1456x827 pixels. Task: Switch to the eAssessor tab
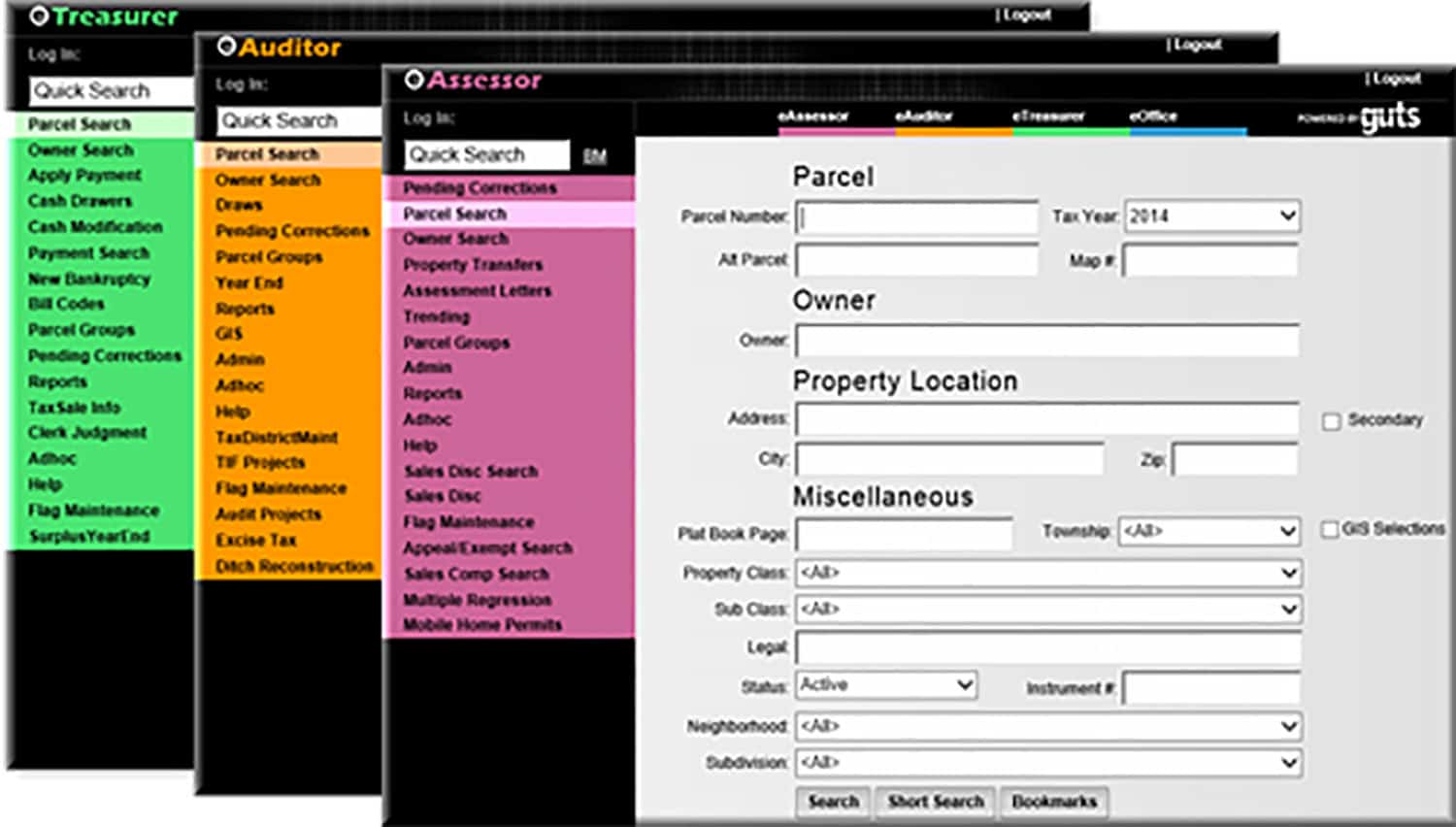(x=813, y=116)
